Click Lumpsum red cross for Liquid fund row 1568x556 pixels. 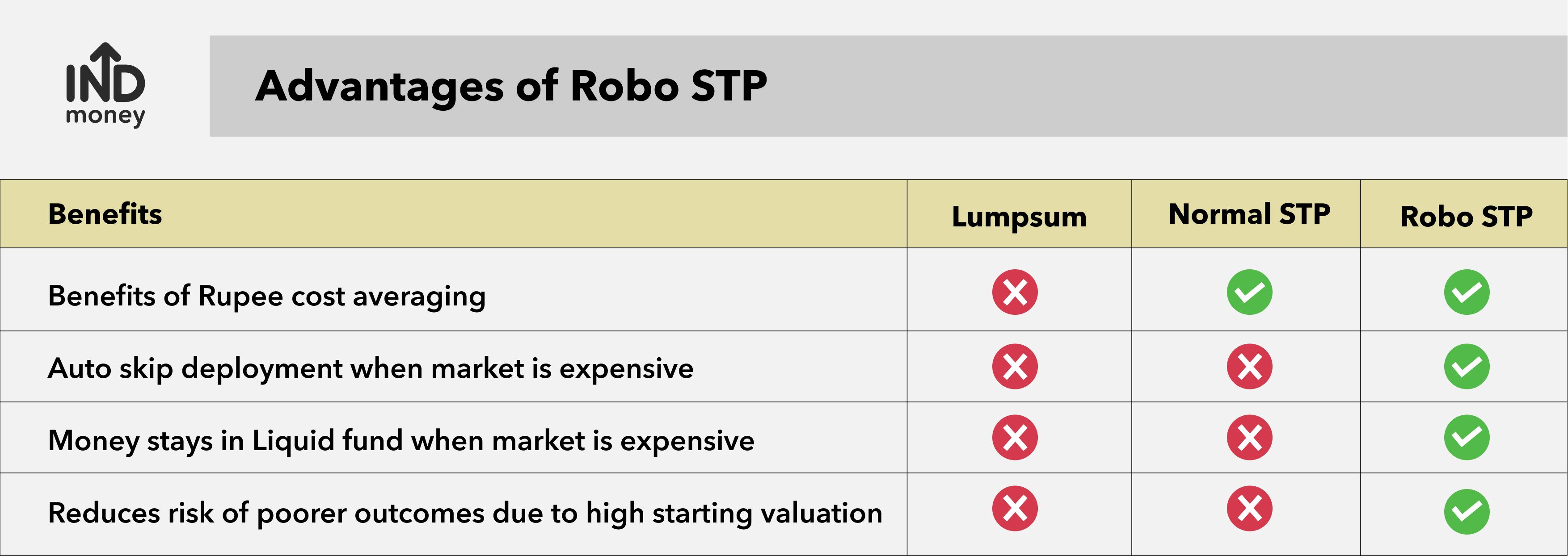click(1015, 437)
